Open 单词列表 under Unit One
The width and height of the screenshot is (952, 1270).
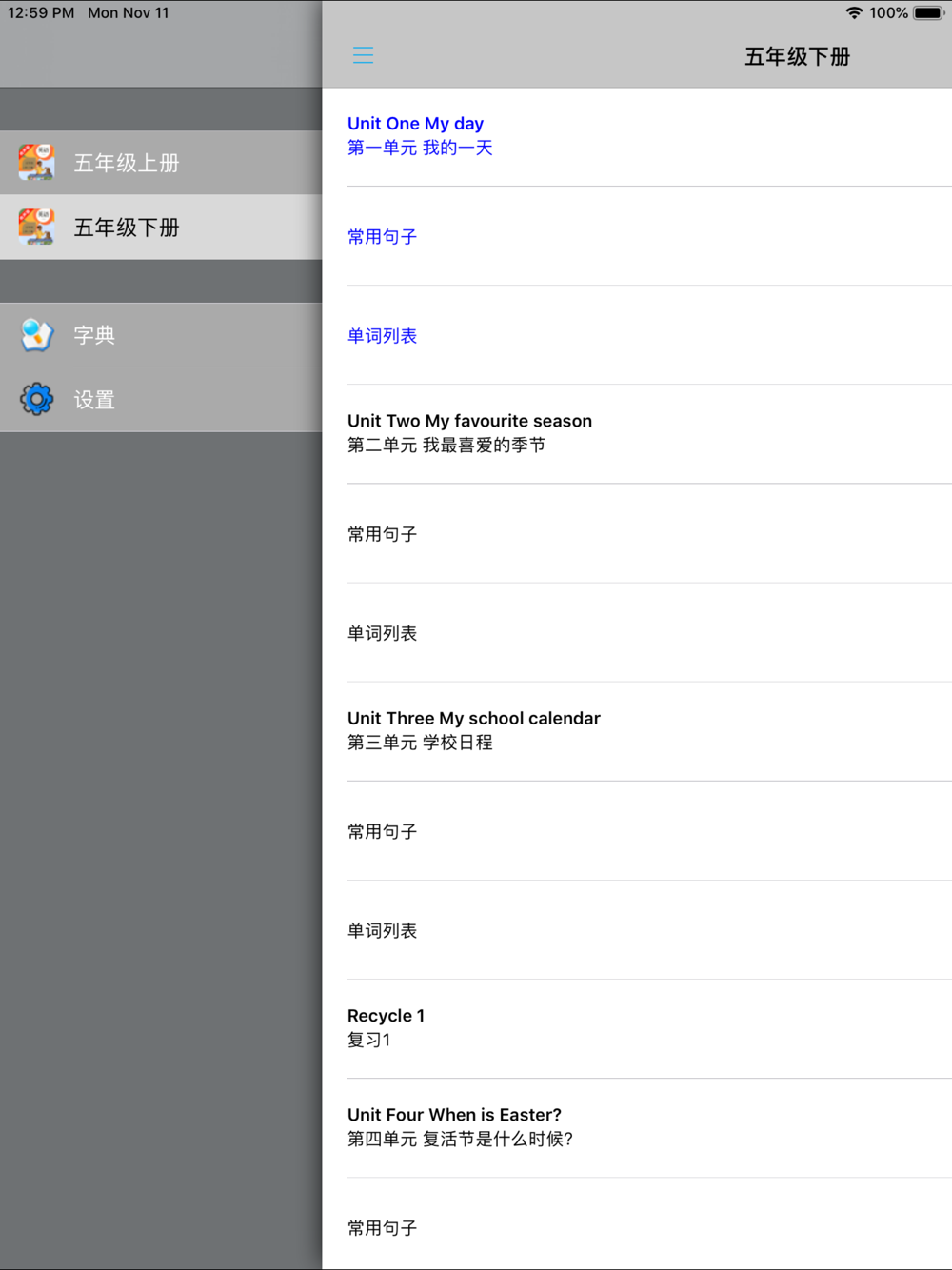click(637, 335)
